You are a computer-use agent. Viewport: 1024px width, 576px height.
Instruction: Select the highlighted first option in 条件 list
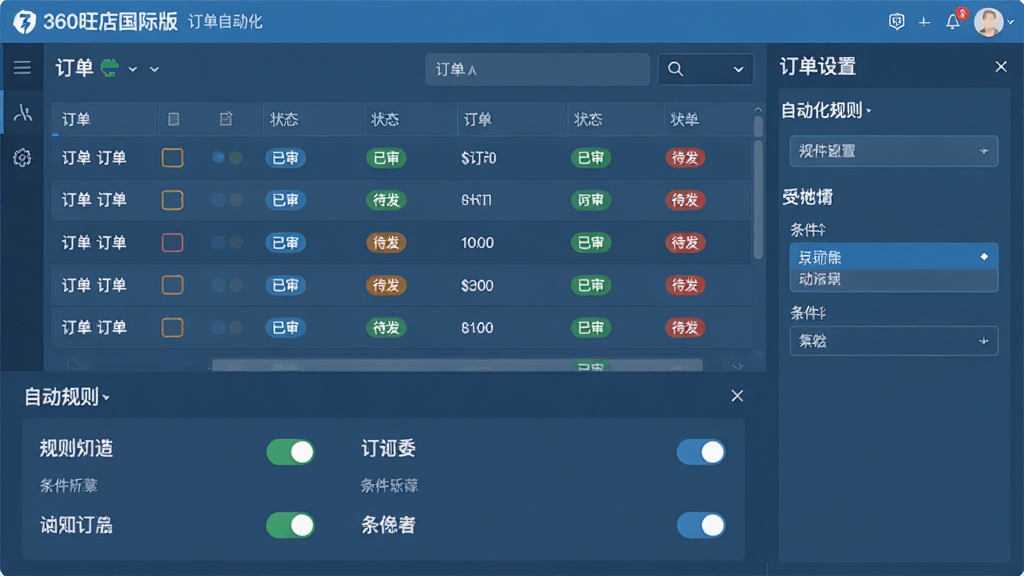point(893,257)
